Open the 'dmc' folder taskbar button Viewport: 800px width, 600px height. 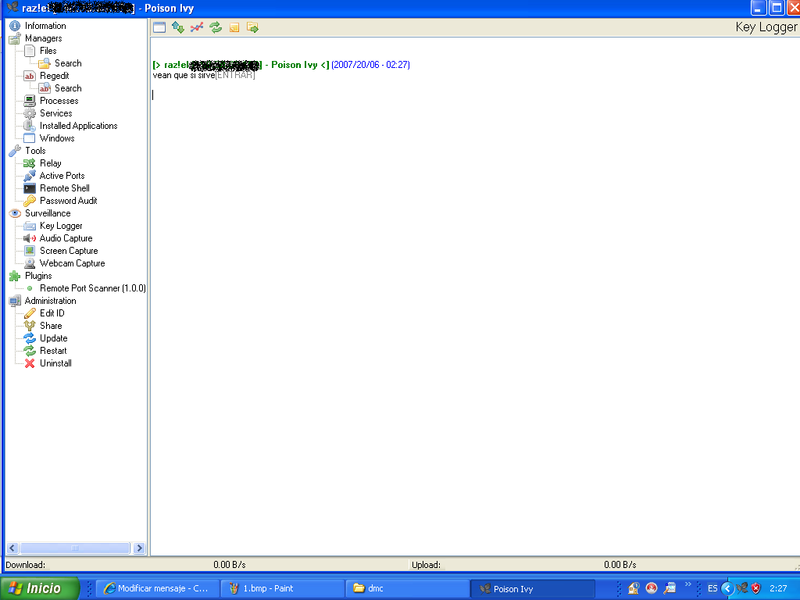click(x=408, y=588)
